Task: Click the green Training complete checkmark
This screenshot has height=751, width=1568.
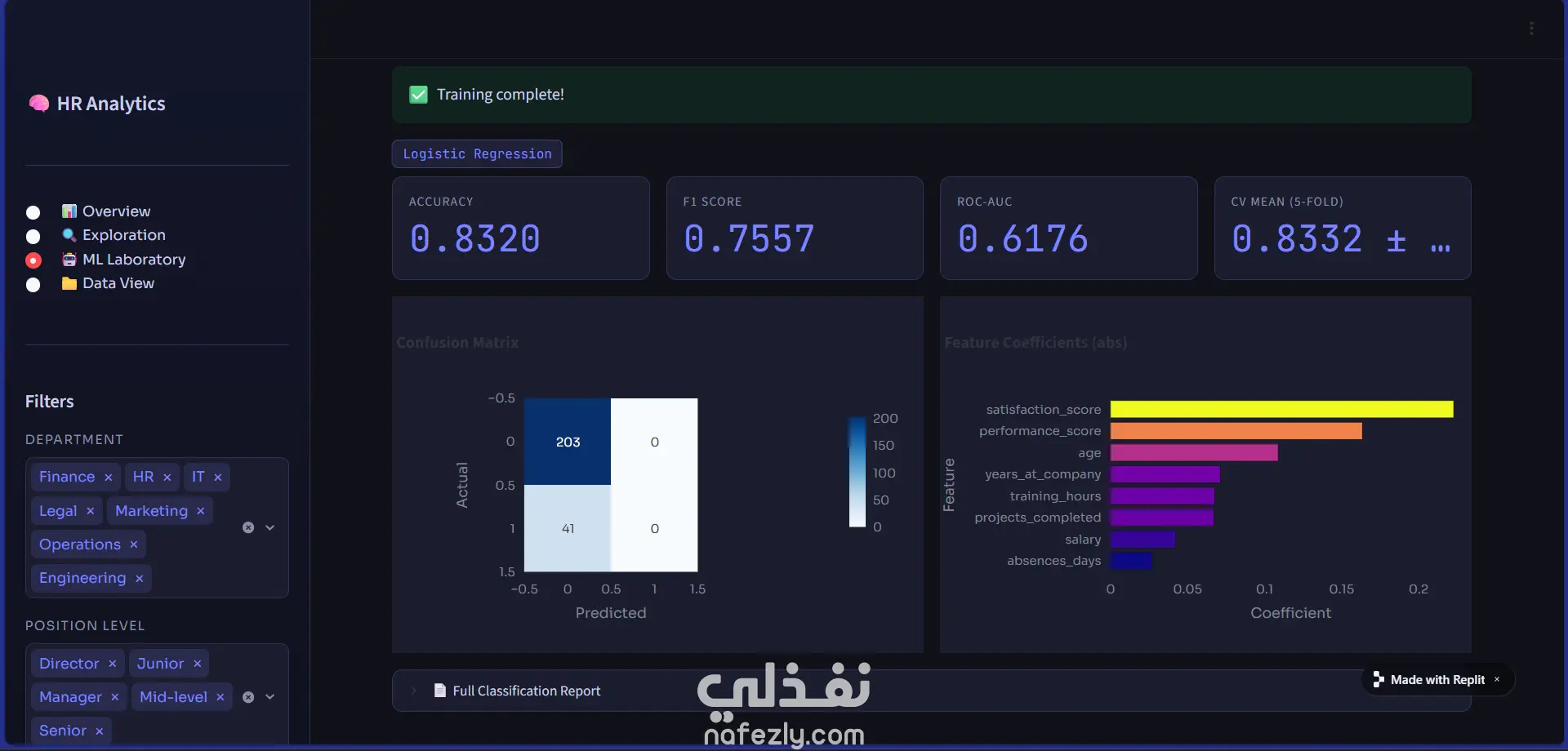Action: pyautogui.click(x=418, y=95)
